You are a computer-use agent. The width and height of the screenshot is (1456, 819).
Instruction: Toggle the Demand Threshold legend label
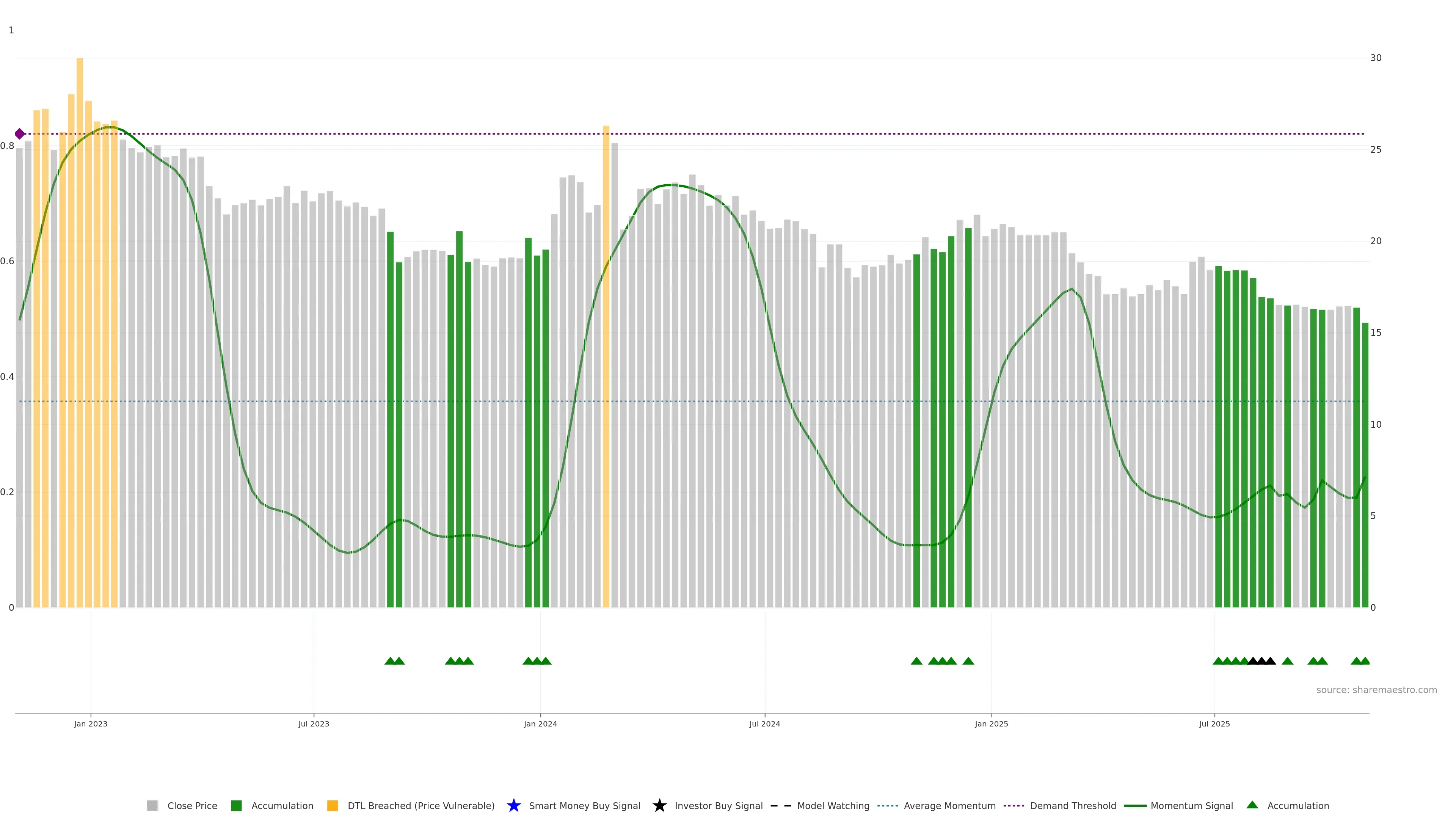point(1073,805)
